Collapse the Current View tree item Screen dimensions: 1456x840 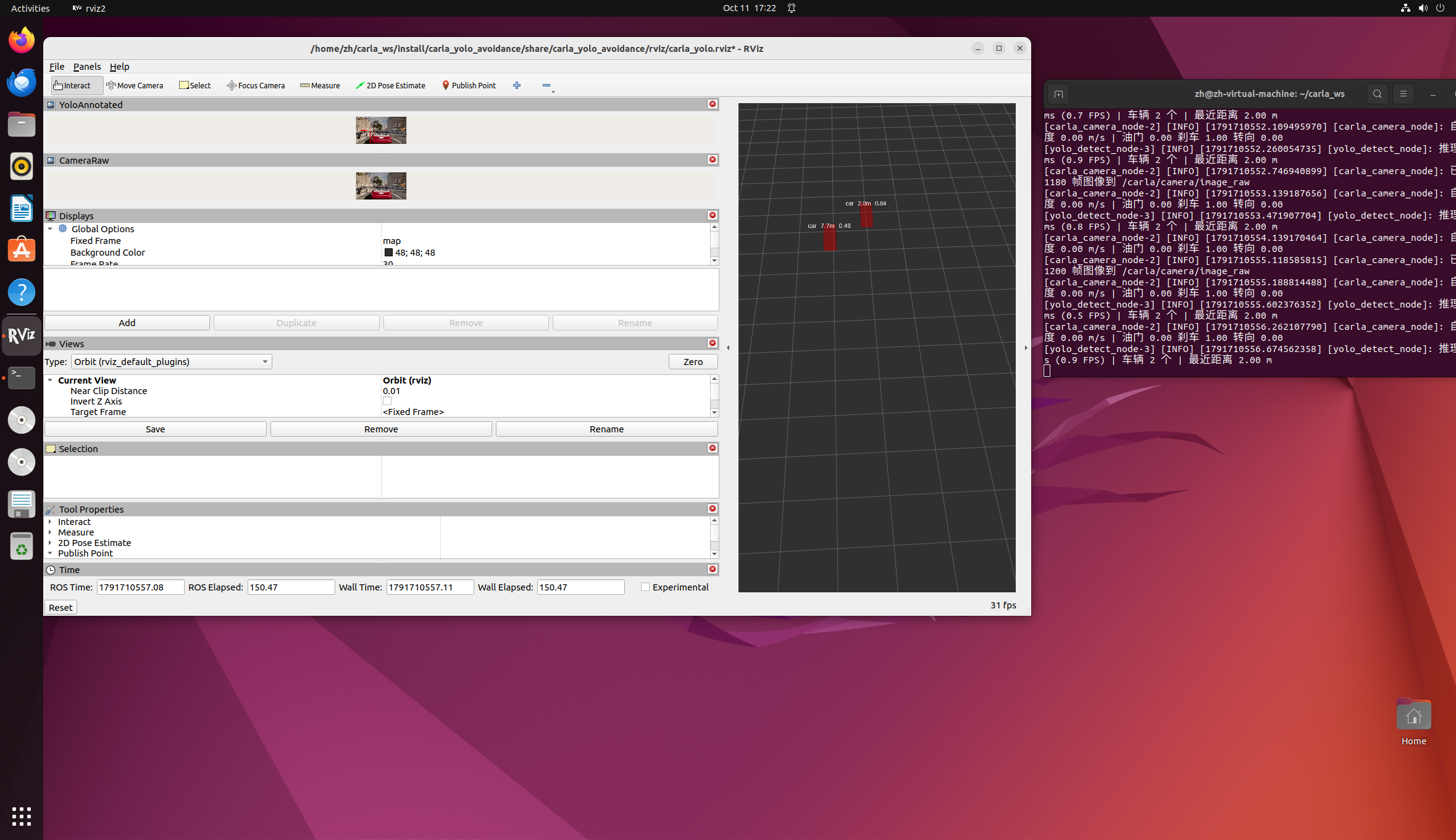tap(50, 380)
